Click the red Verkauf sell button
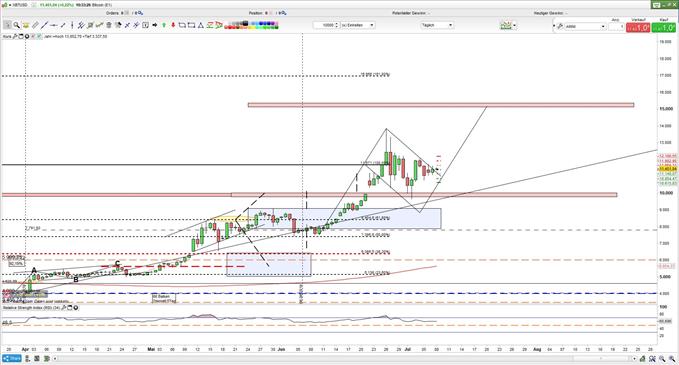679x365 pixels. [638, 27]
